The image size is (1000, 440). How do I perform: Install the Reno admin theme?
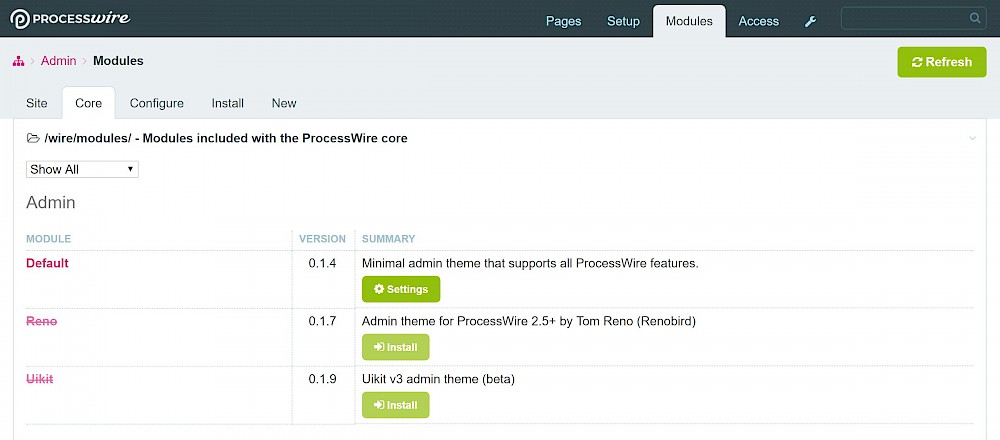click(395, 347)
